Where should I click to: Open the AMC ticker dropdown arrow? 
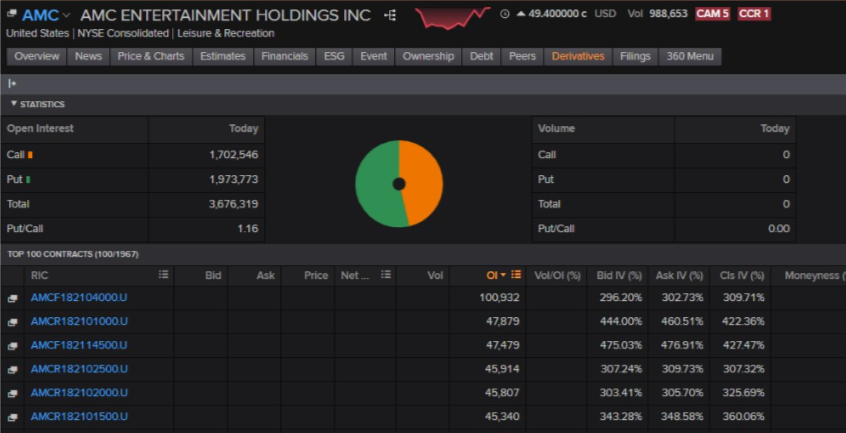66,16
